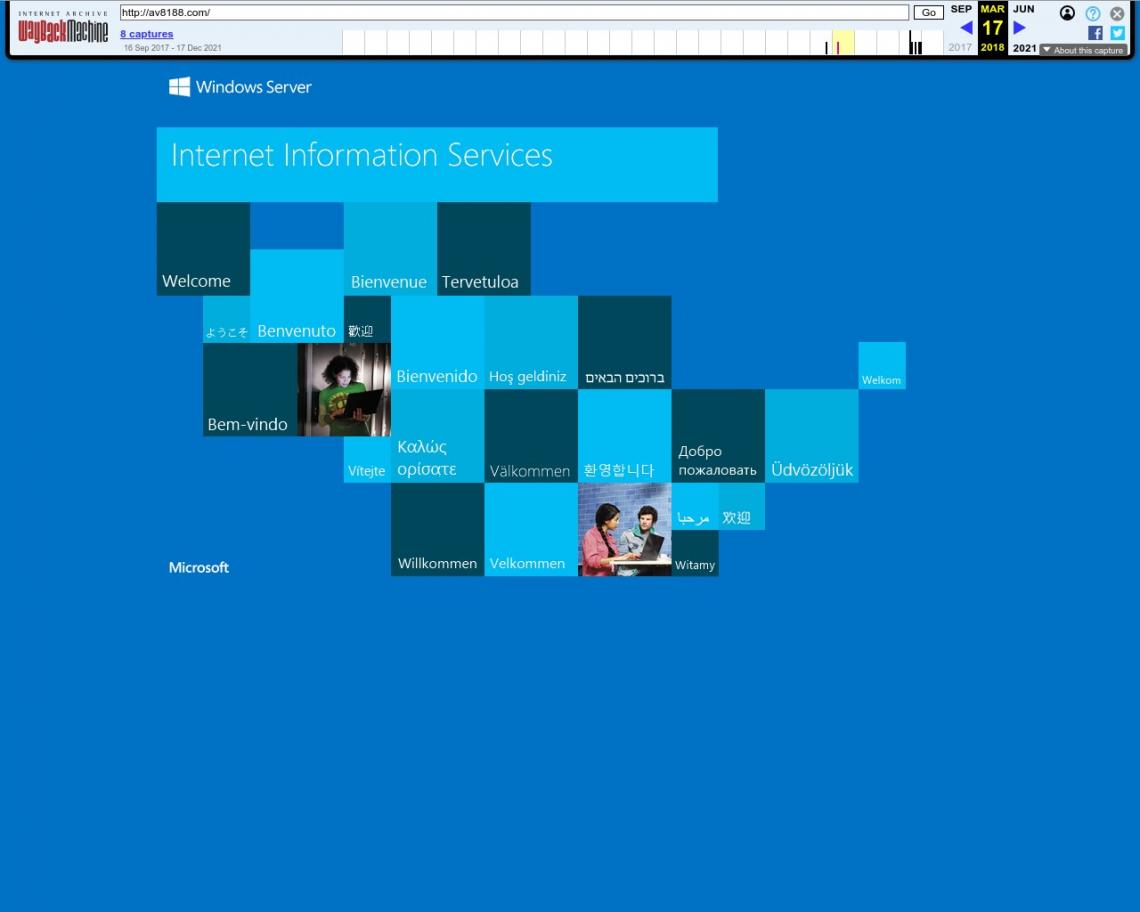The width and height of the screenshot is (1140, 912).
Task: Select the Καλώς ορίσατε tile
Action: click(438, 436)
